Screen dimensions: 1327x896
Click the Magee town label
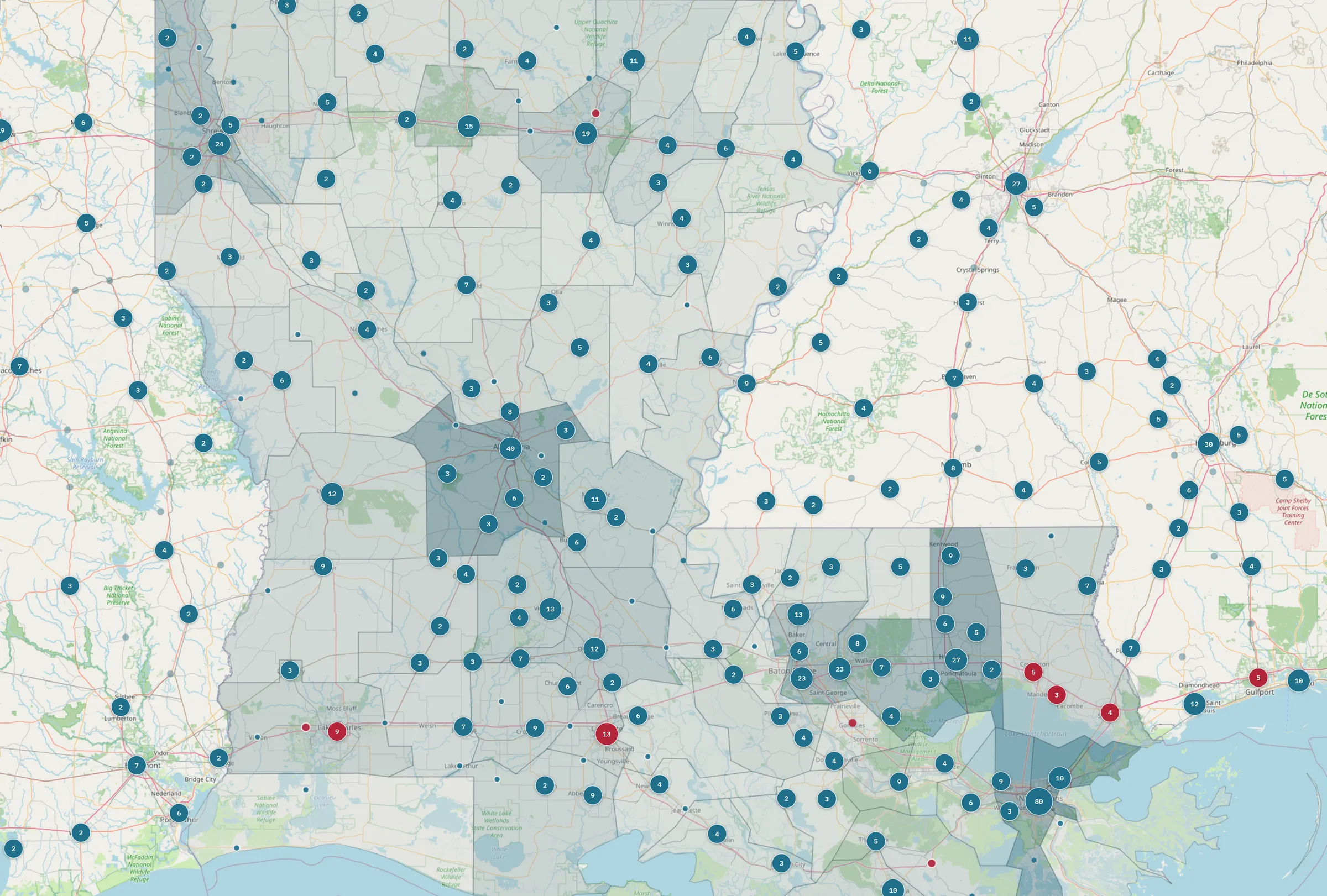(x=1117, y=300)
